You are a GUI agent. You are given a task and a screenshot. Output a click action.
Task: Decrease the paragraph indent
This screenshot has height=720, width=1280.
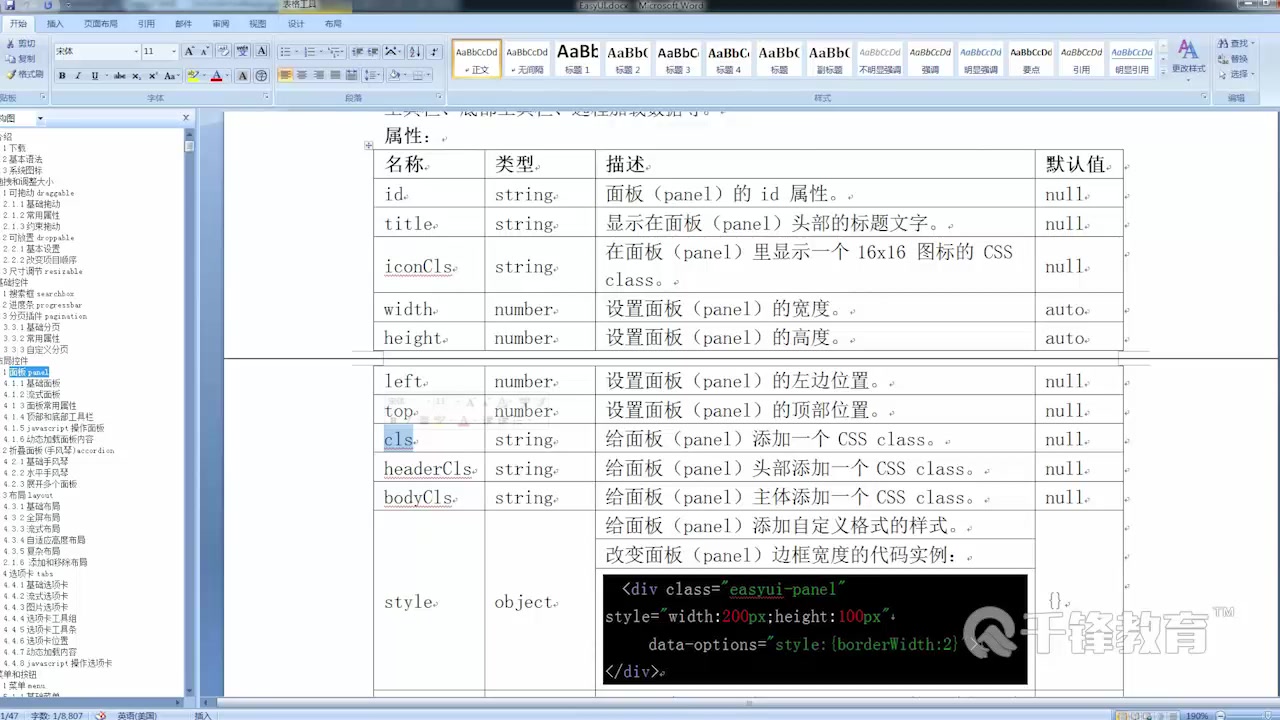(356, 51)
